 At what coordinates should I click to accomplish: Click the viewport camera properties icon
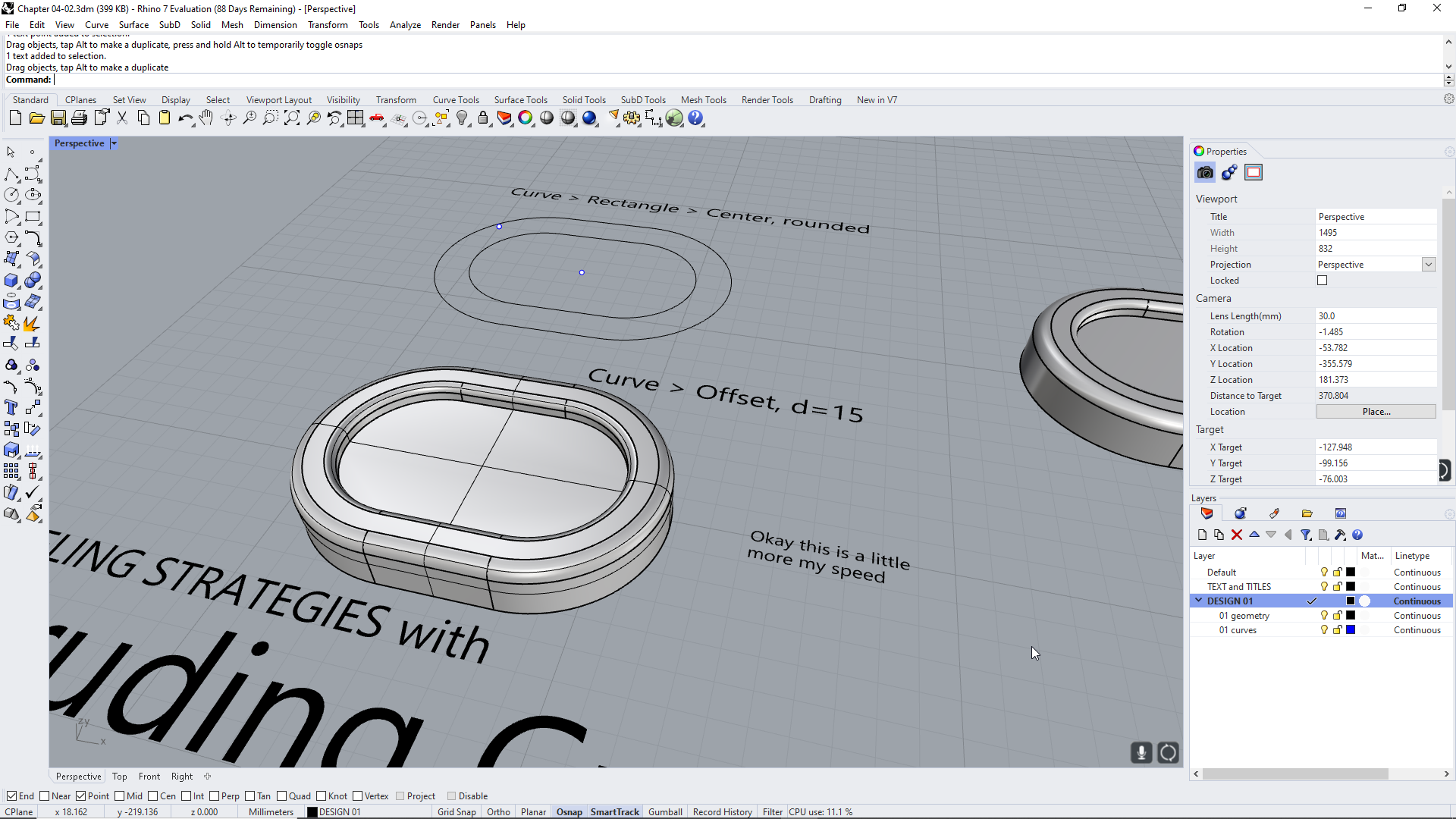1205,173
